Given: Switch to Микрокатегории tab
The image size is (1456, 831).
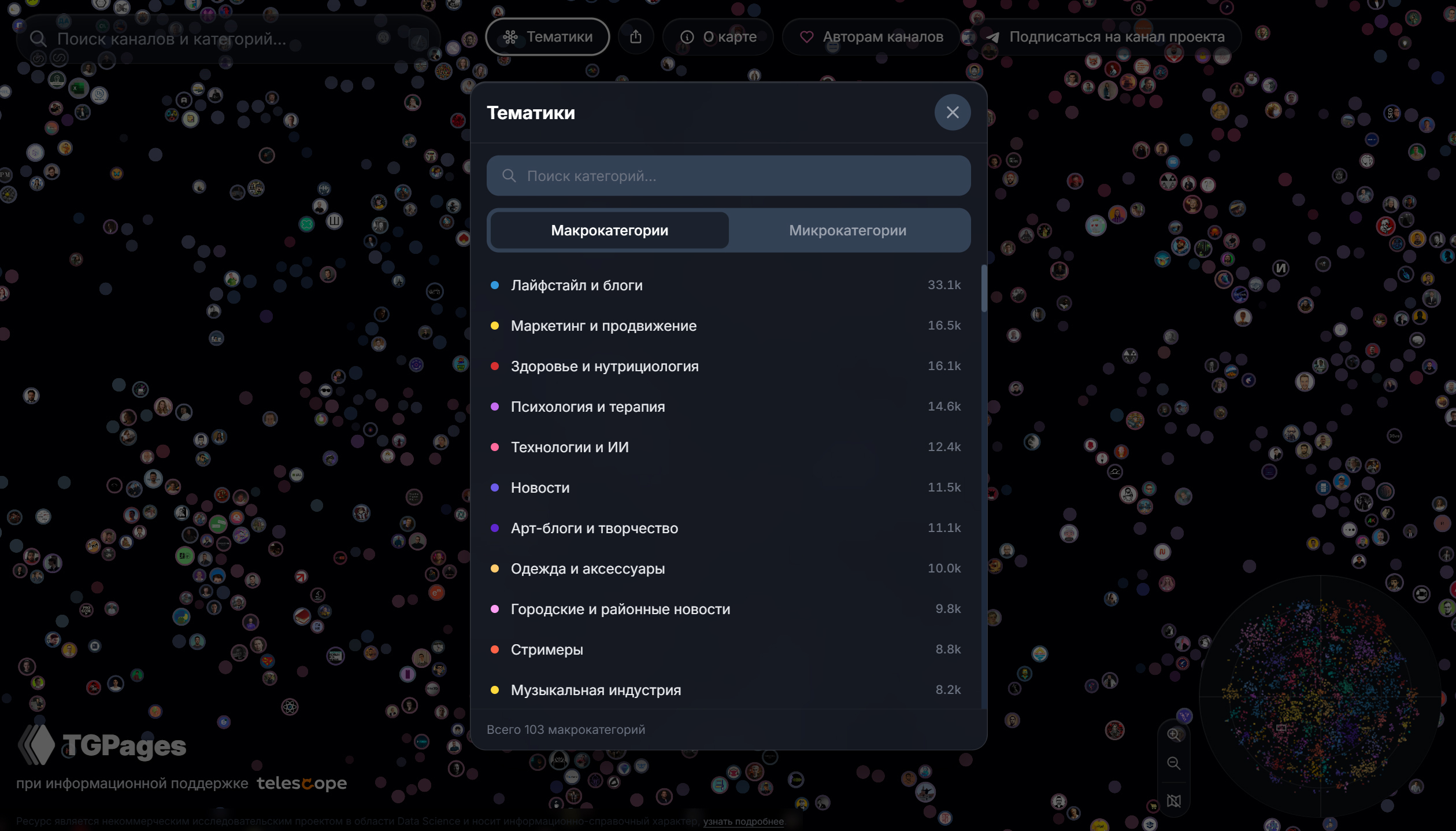Looking at the screenshot, I should tap(847, 230).
